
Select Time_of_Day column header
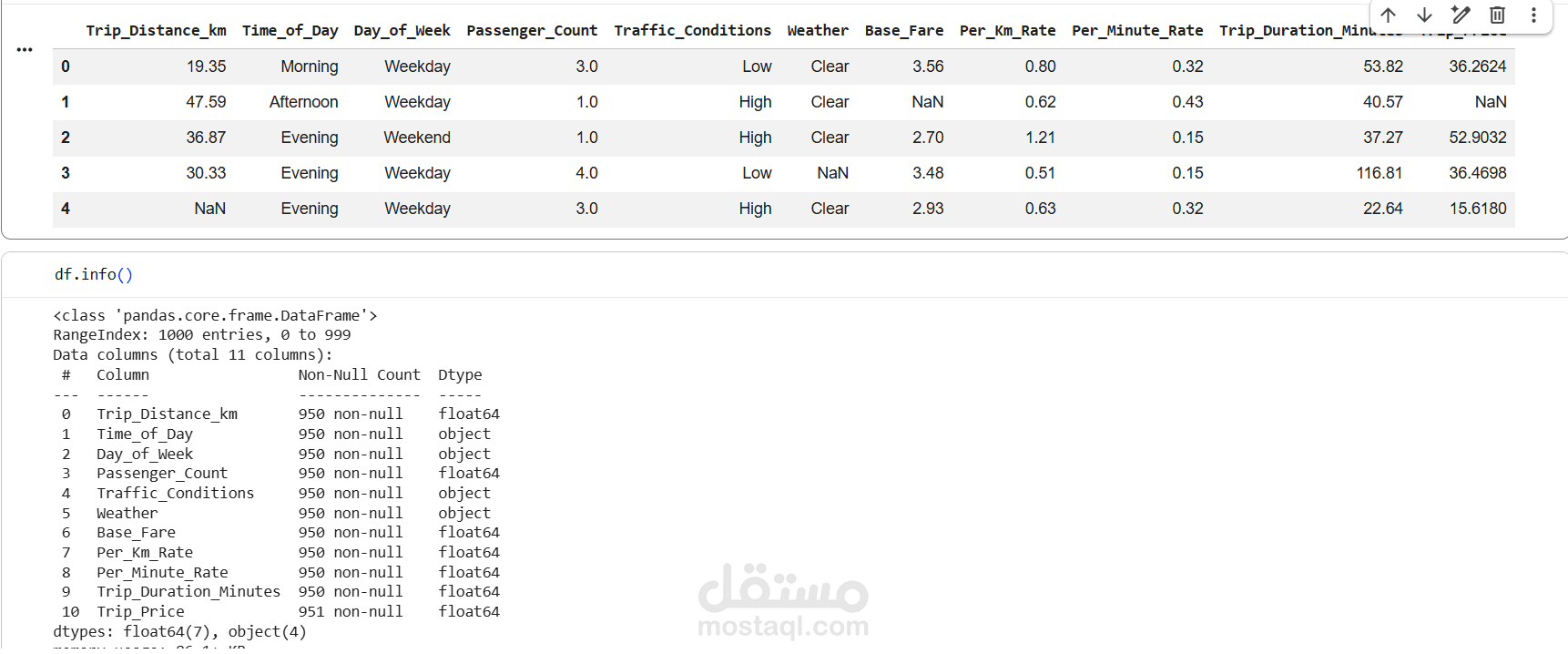coord(290,30)
